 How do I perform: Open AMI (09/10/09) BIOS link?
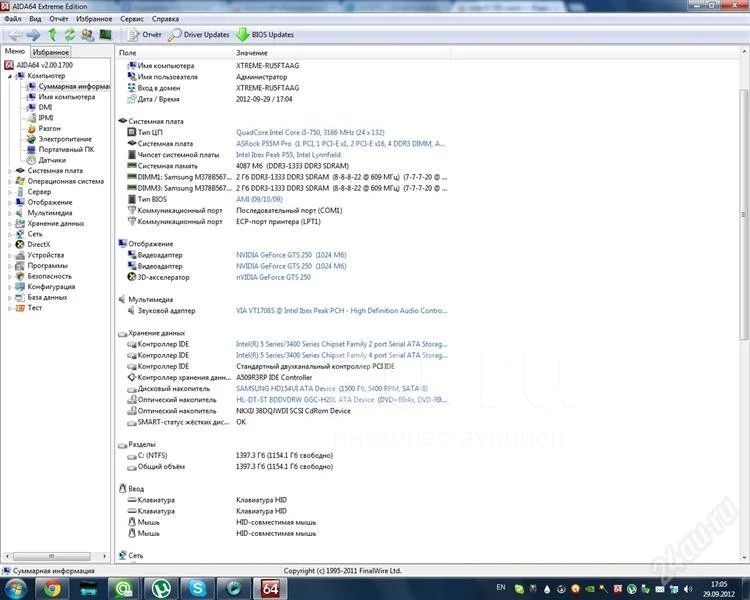click(x=259, y=199)
